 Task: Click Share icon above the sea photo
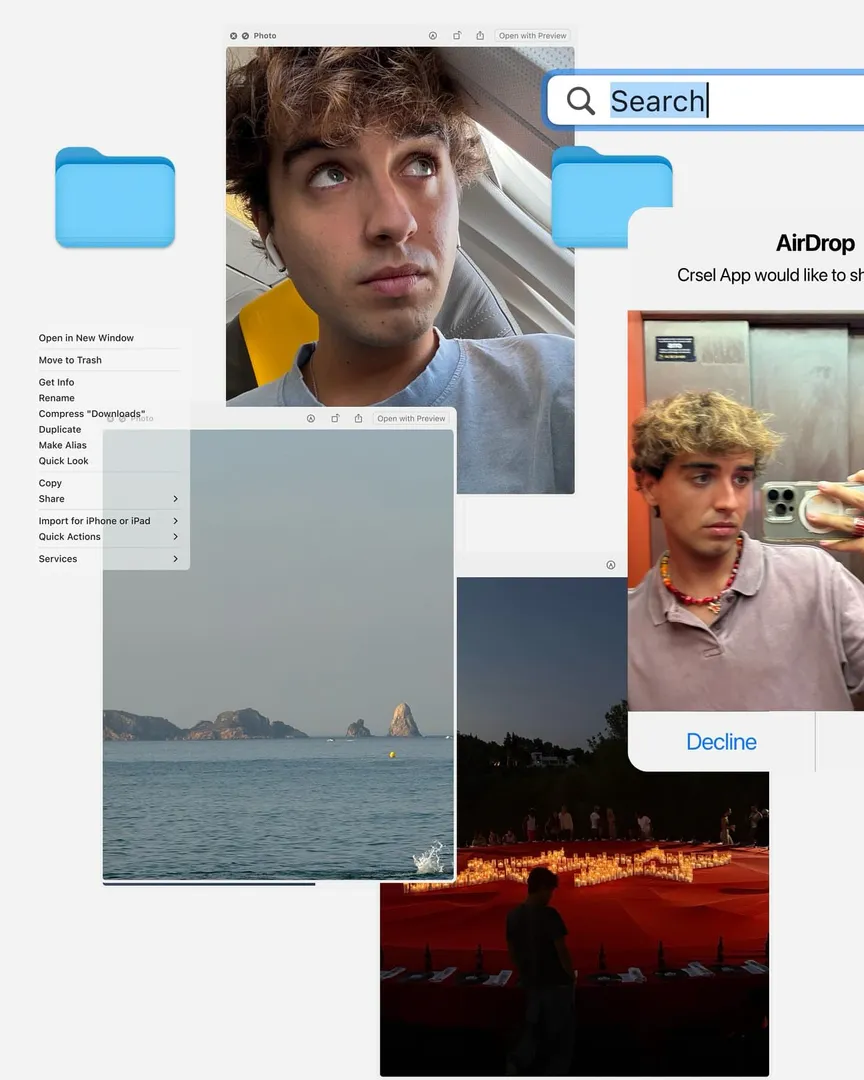click(x=358, y=418)
